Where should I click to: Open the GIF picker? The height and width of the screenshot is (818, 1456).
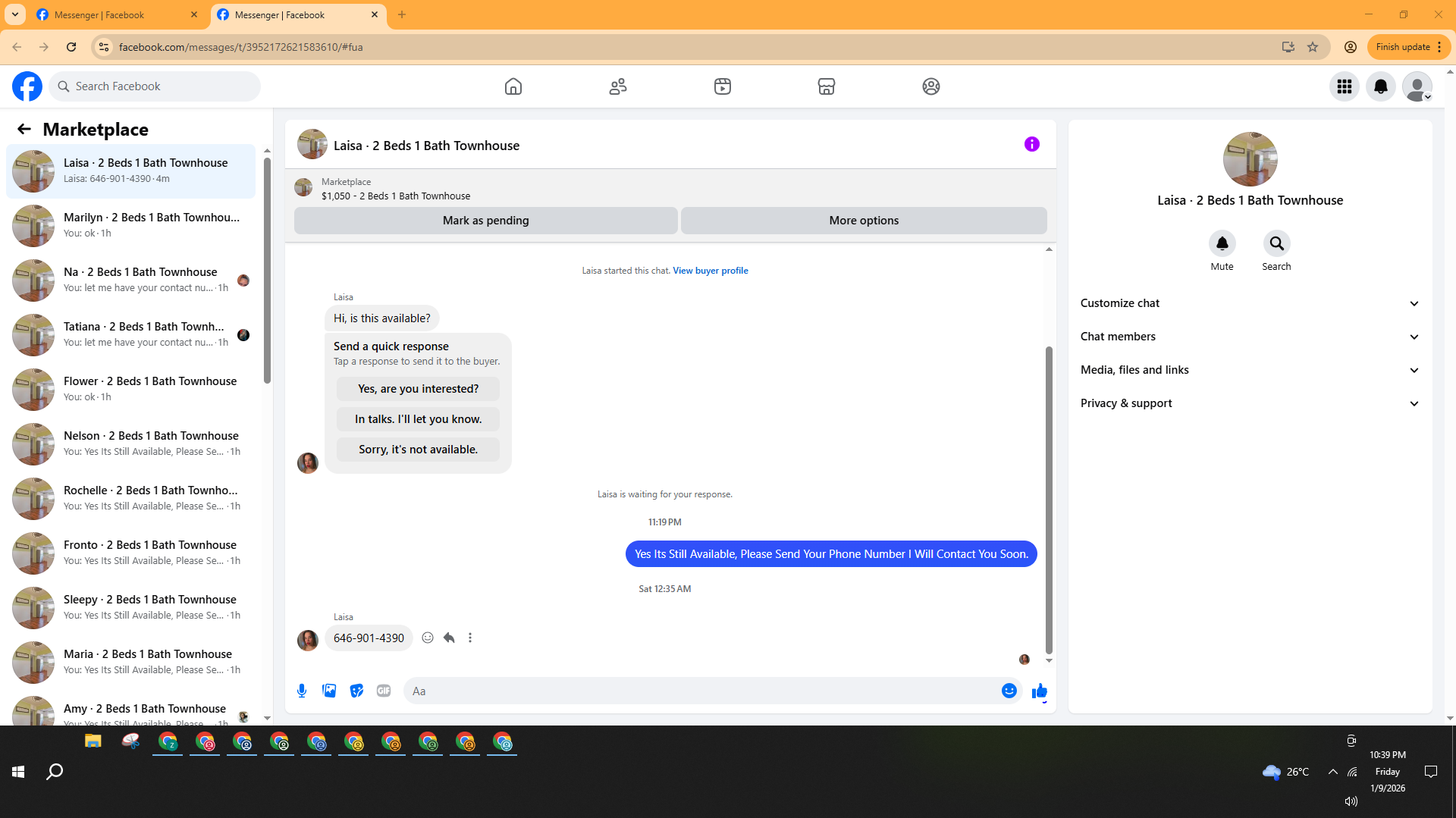384,691
